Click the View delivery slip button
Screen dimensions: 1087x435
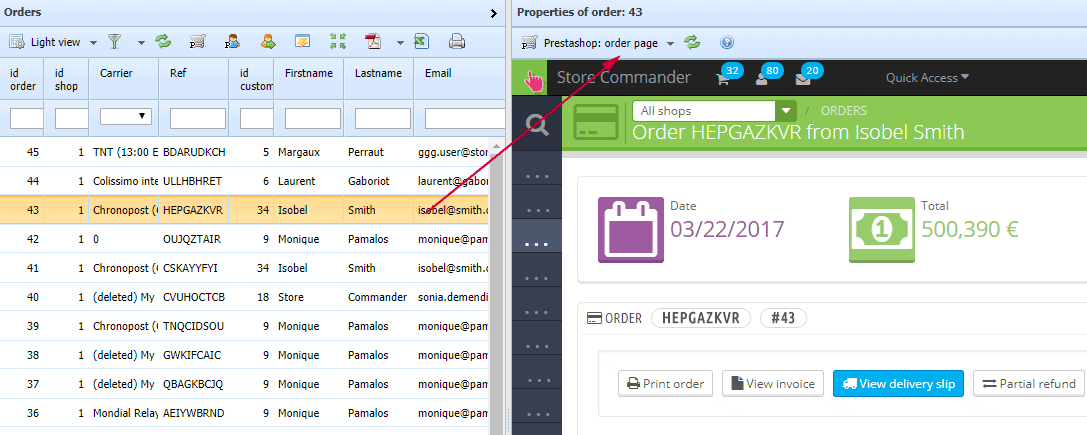coord(897,383)
